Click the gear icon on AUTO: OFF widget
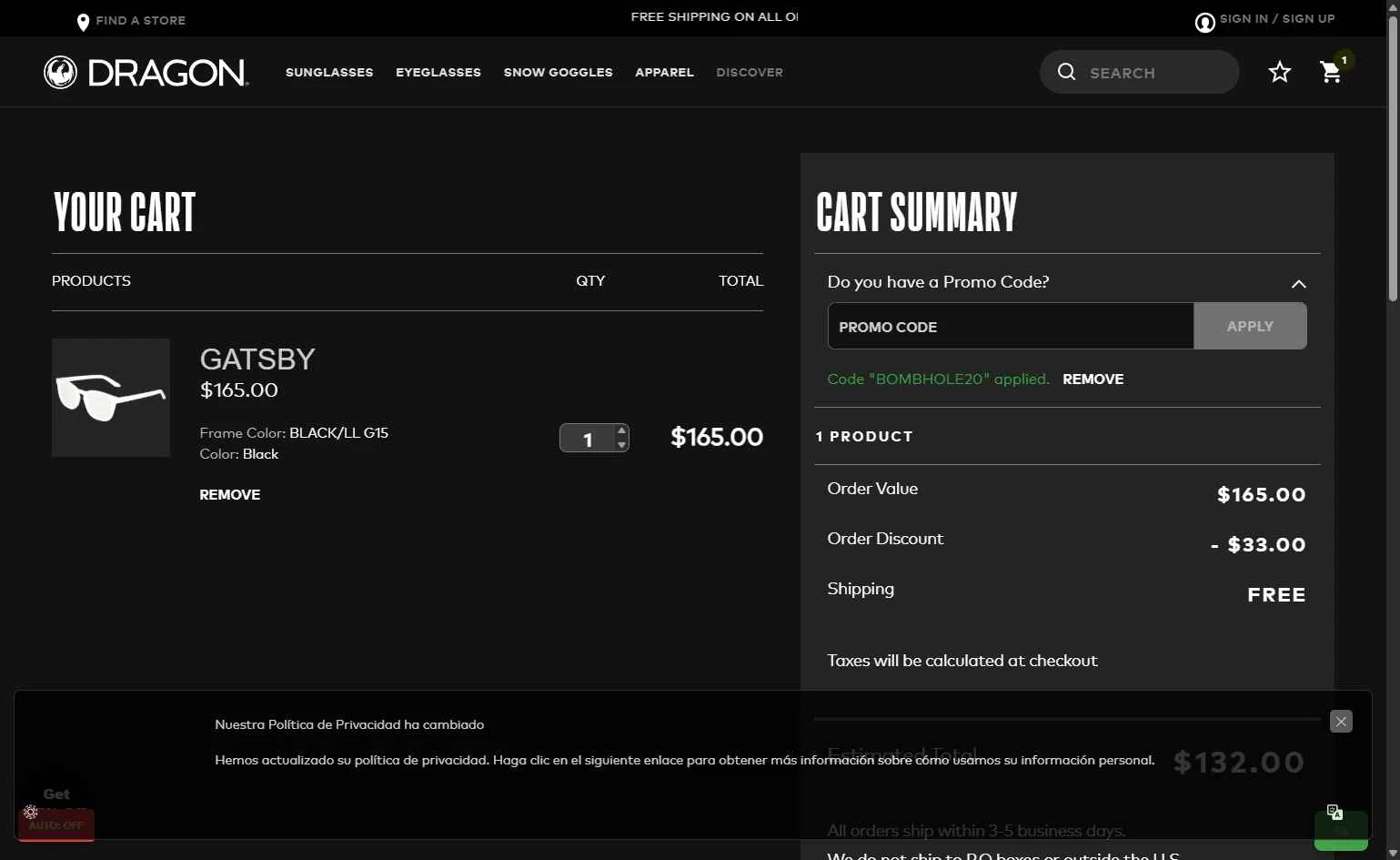This screenshot has width=1400, height=860. [30, 812]
